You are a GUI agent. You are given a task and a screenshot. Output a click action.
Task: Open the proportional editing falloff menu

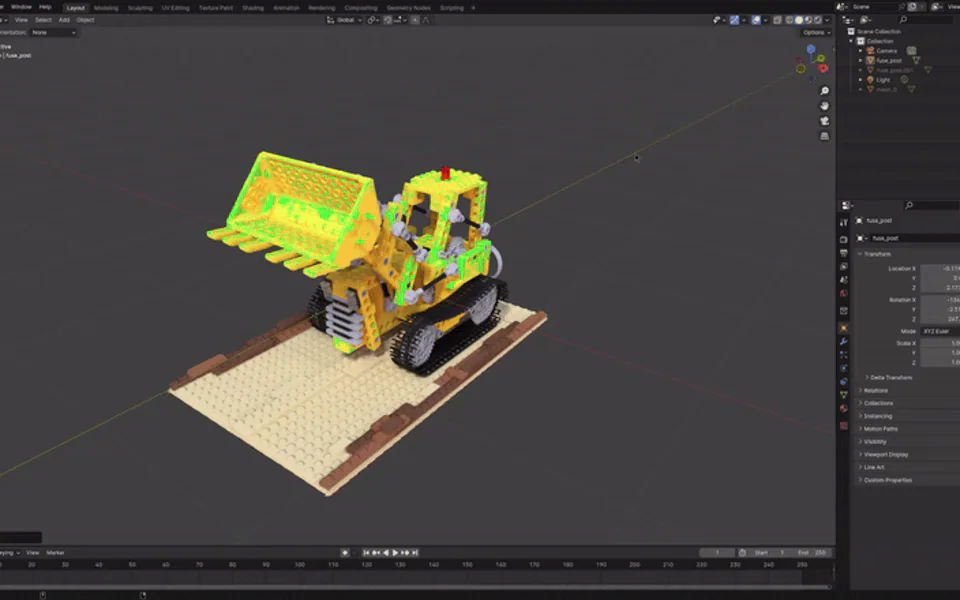pyautogui.click(x=426, y=20)
